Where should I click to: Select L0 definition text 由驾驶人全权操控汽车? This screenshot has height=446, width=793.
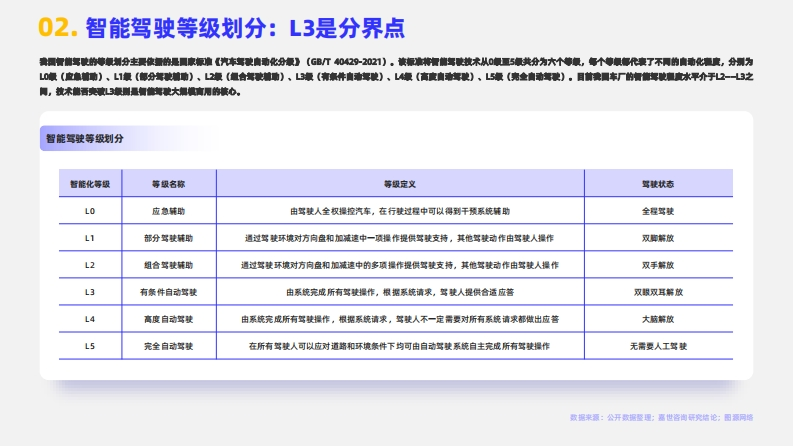[x=400, y=211]
